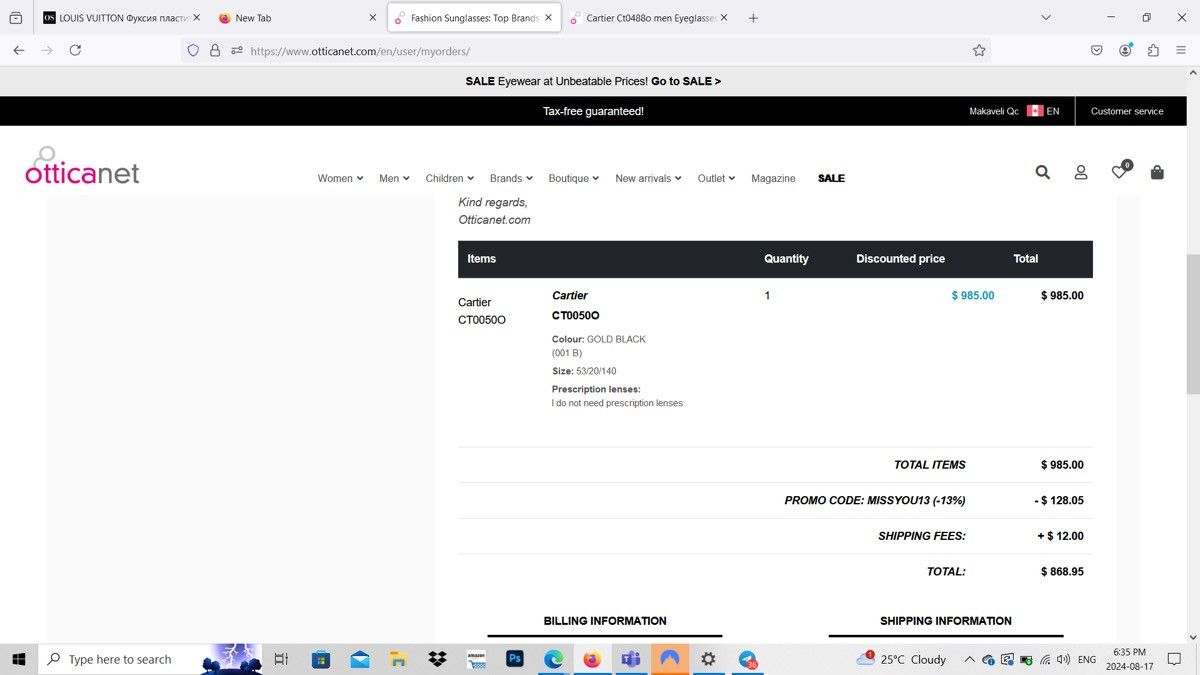Click the BILLING INFORMATION heading
The height and width of the screenshot is (675, 1200).
click(605, 621)
